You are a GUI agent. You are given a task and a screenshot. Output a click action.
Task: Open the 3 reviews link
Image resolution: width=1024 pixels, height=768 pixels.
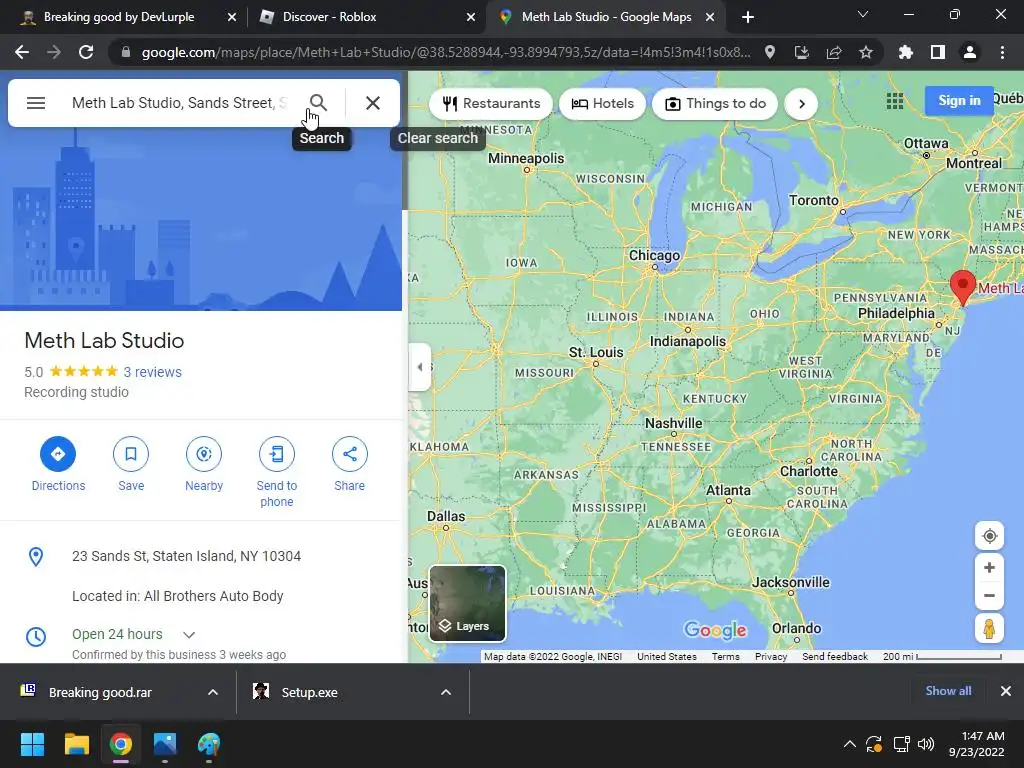tap(153, 372)
